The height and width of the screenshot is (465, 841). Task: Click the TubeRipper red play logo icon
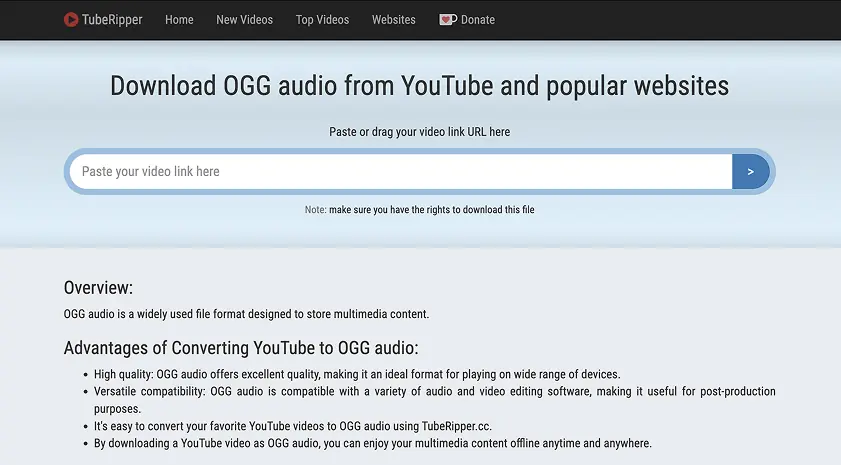point(71,19)
